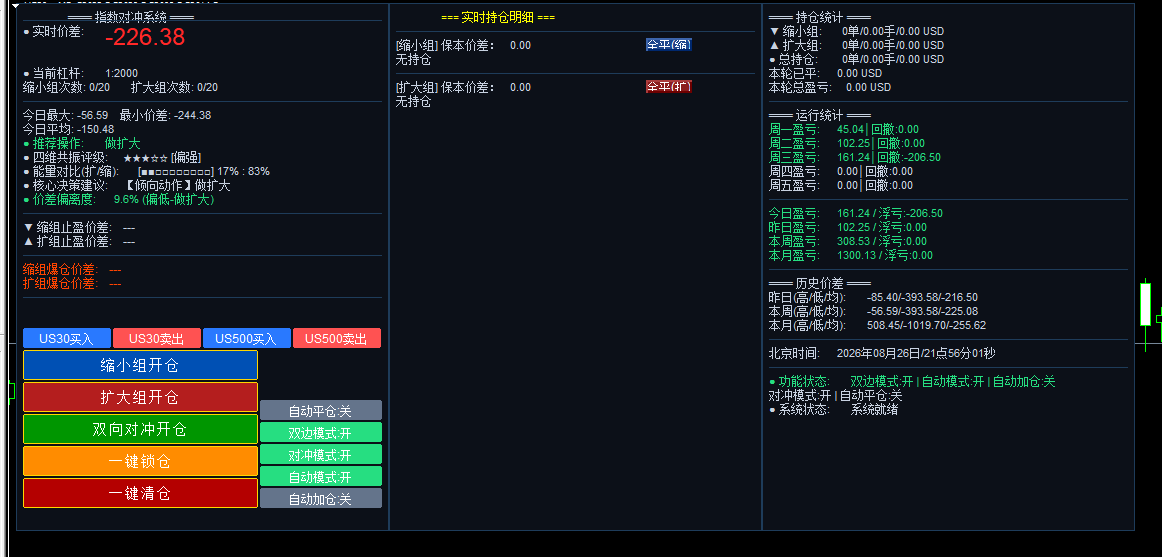Open a position with 缩小组开仓

click(x=140, y=365)
